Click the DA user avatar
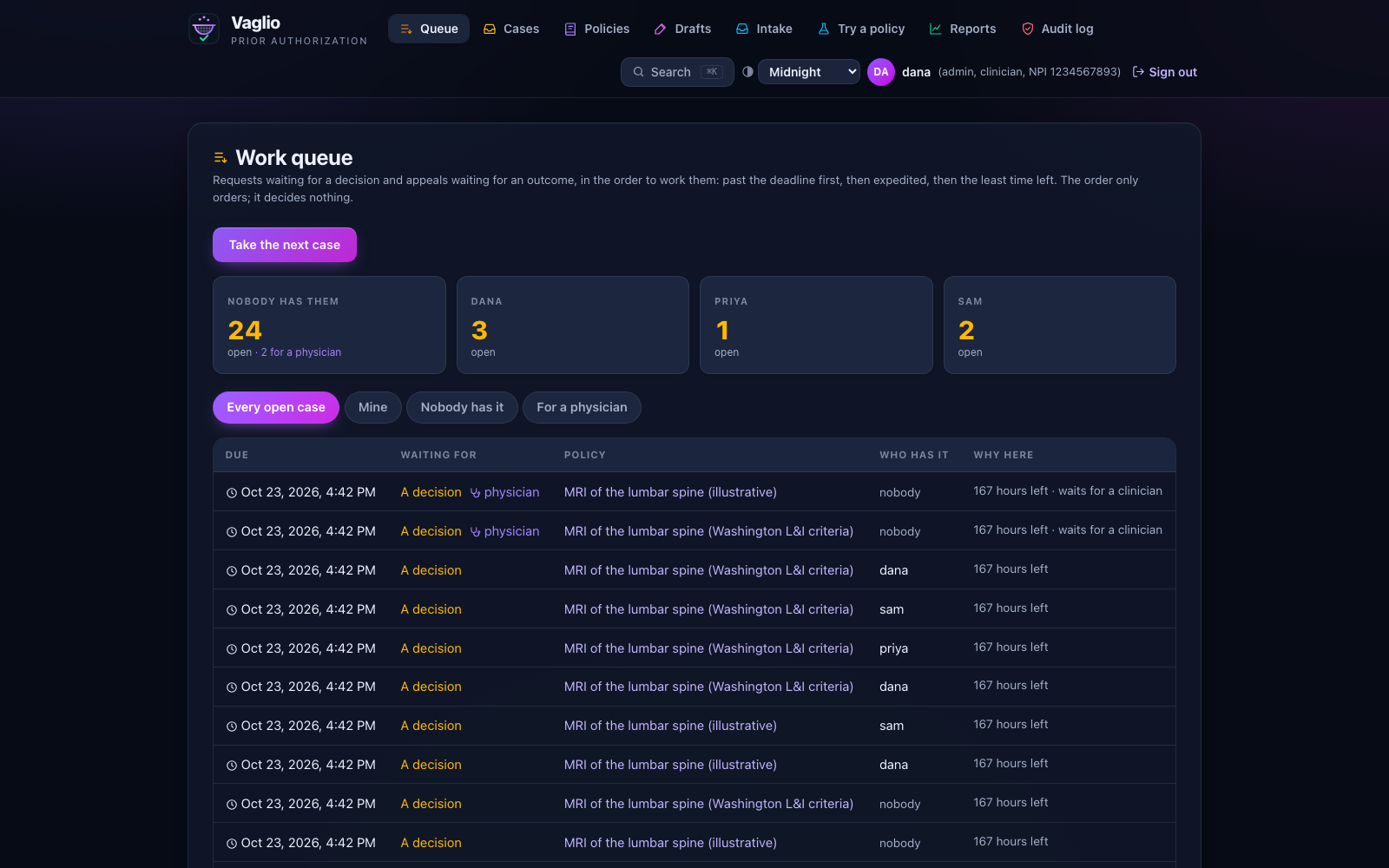Image resolution: width=1389 pixels, height=868 pixels. click(x=881, y=72)
